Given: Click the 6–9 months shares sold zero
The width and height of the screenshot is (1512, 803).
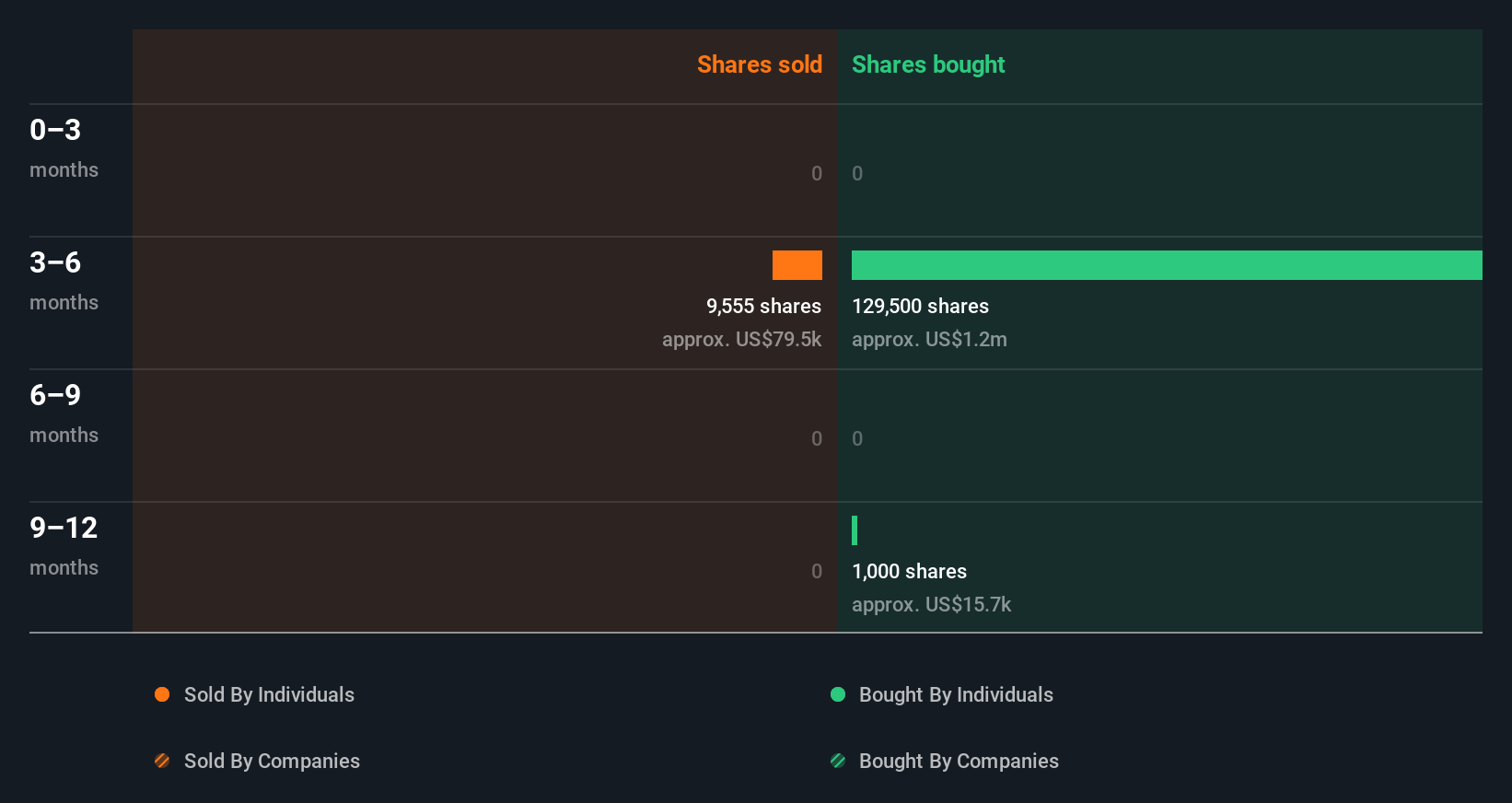Looking at the screenshot, I should tap(817, 438).
